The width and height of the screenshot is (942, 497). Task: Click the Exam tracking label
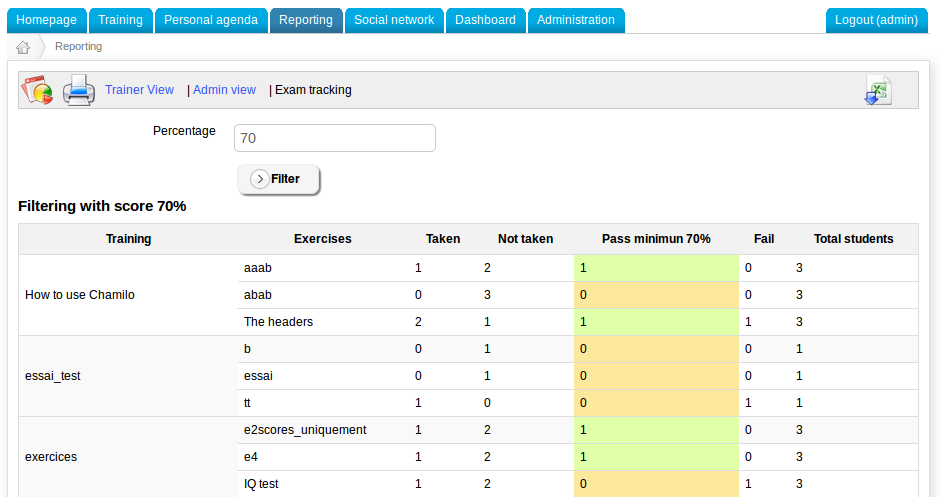tap(313, 90)
